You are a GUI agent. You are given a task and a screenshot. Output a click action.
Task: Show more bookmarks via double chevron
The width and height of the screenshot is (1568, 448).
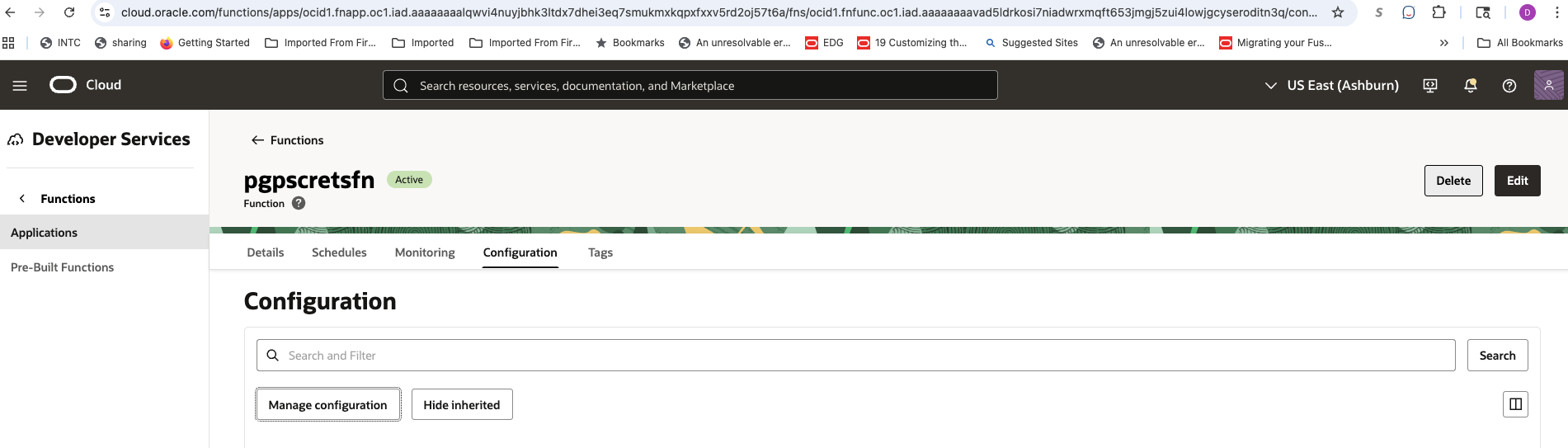coord(1443,43)
